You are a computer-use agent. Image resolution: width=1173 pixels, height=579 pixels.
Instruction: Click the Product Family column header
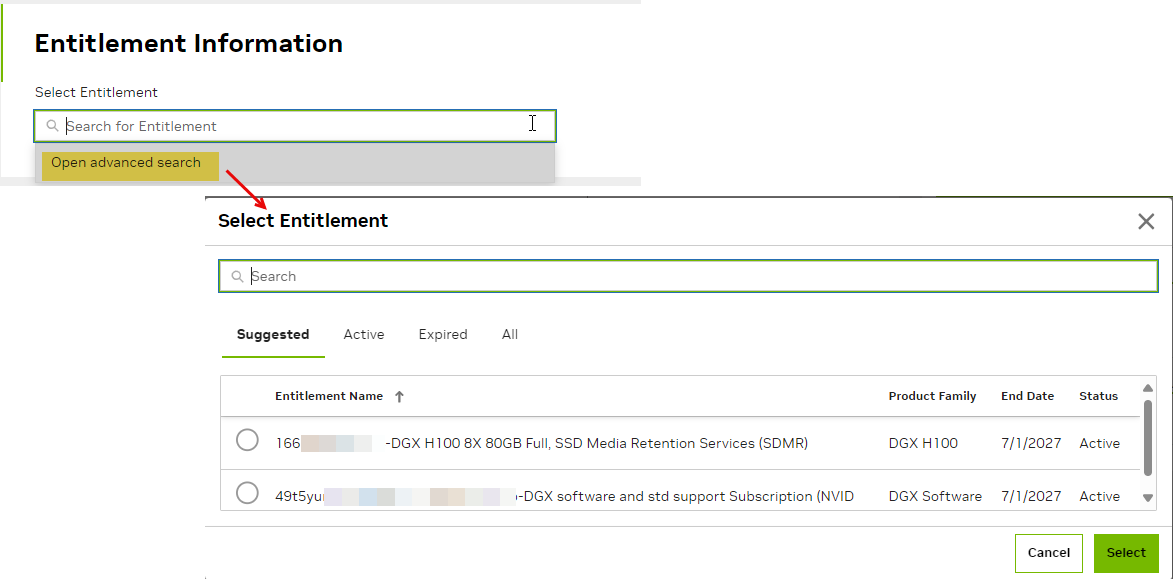click(932, 396)
